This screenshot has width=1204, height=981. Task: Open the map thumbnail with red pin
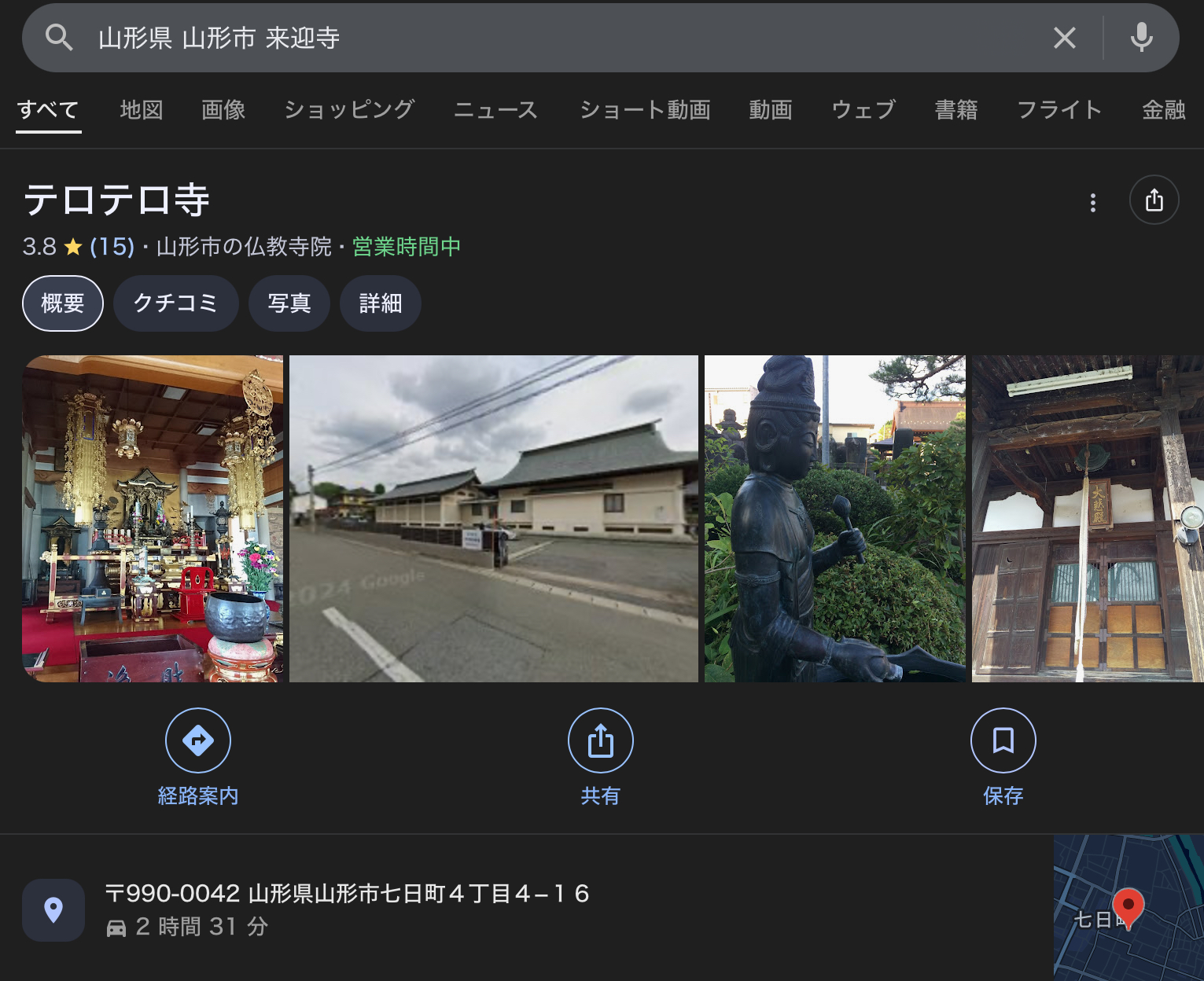[1128, 907]
